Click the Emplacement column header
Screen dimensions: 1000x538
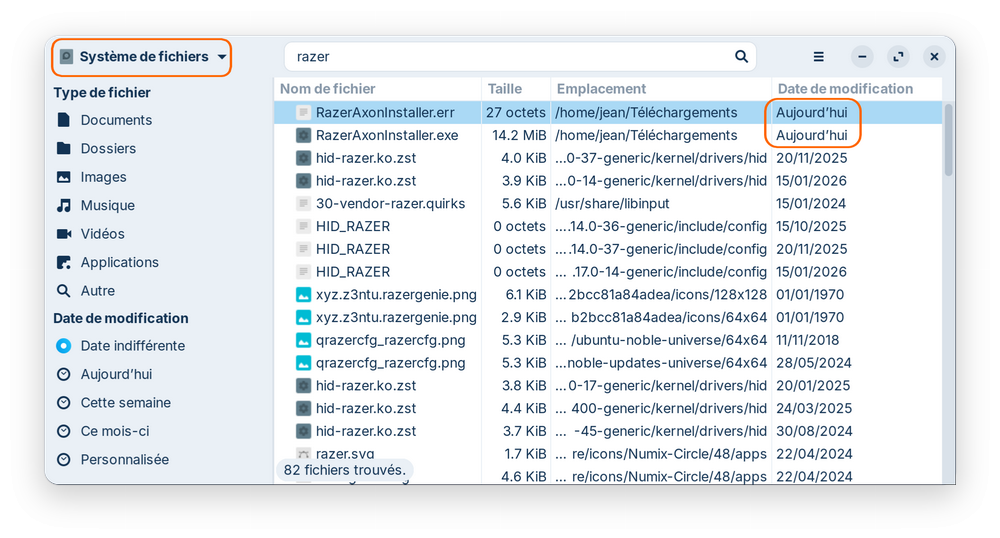(x=601, y=89)
